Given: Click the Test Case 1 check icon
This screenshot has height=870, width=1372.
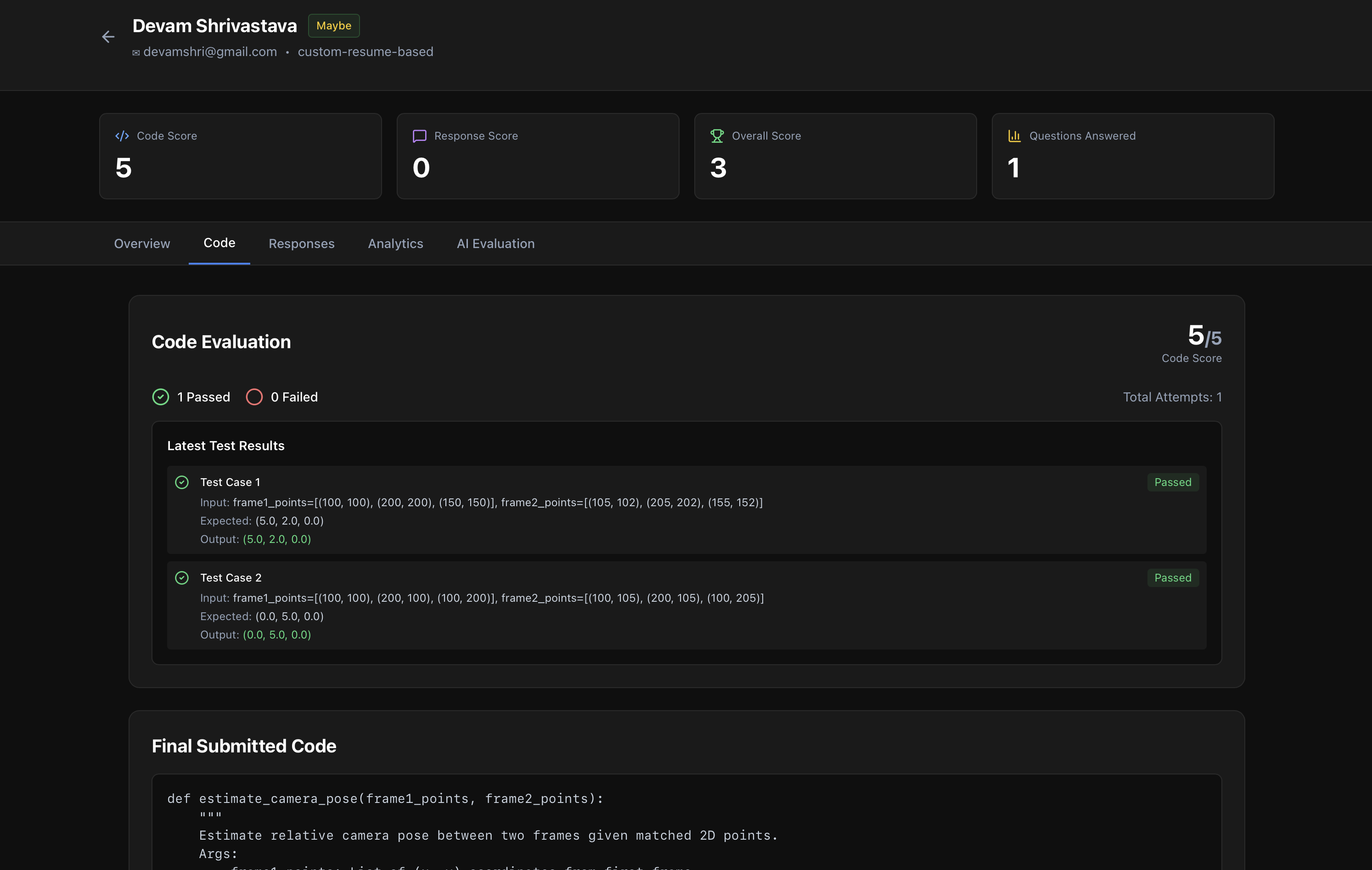Looking at the screenshot, I should pyautogui.click(x=182, y=482).
